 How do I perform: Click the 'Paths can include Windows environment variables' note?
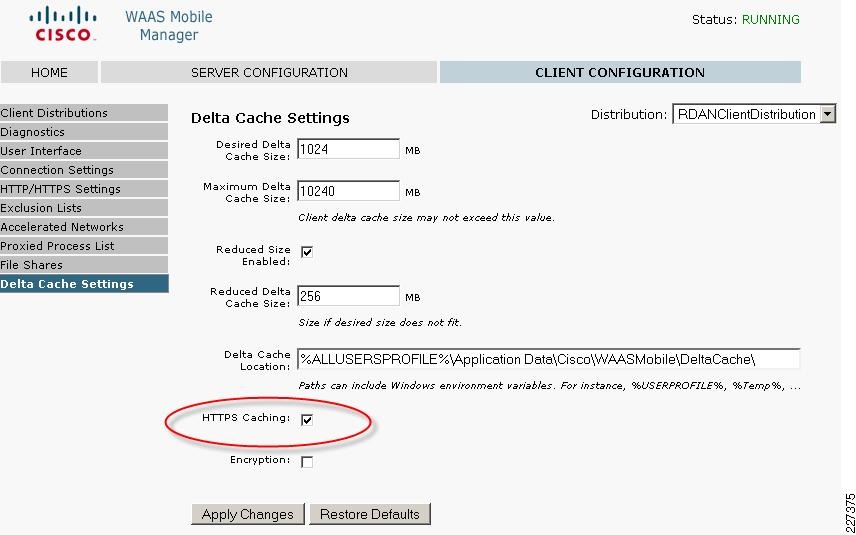point(549,385)
